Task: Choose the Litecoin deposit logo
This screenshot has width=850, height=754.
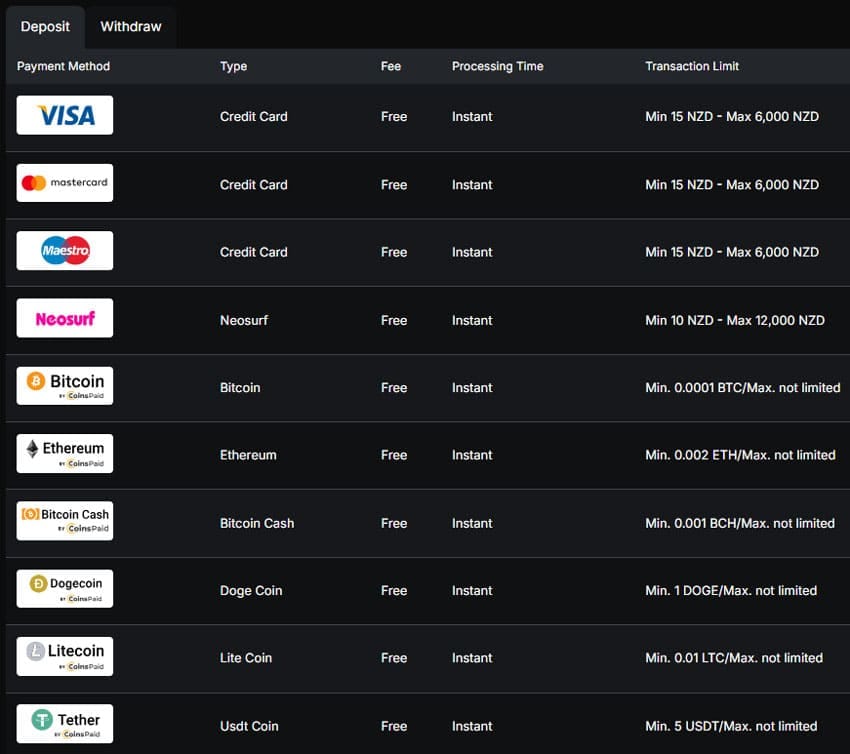Action: (x=64, y=656)
